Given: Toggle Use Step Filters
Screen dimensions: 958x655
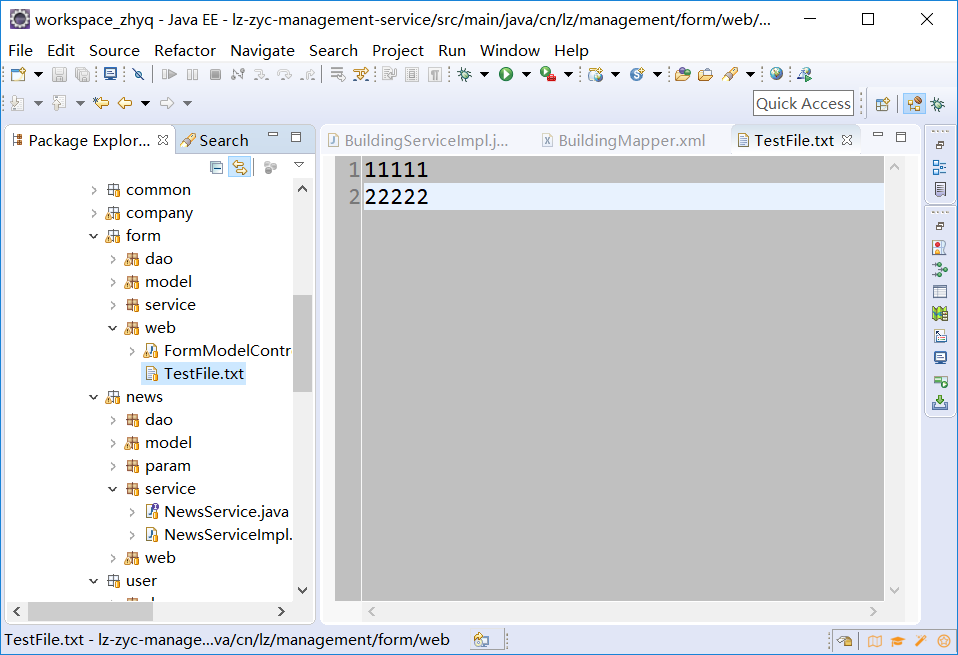Looking at the screenshot, I should point(361,75).
